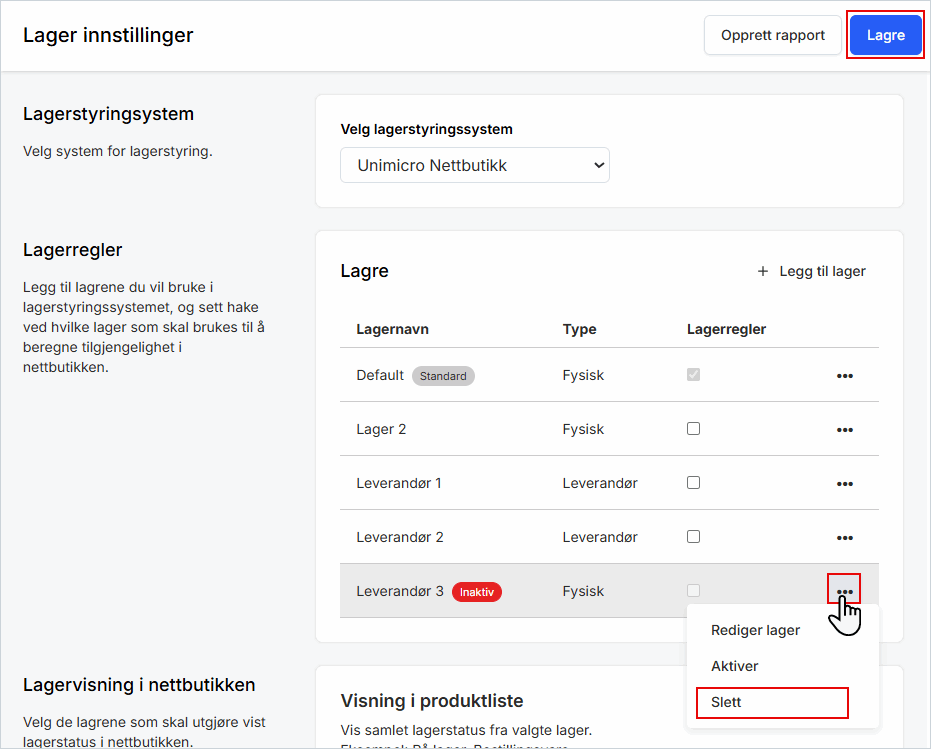Click the Legg til lager link
The height and width of the screenshot is (749, 931).
822,271
